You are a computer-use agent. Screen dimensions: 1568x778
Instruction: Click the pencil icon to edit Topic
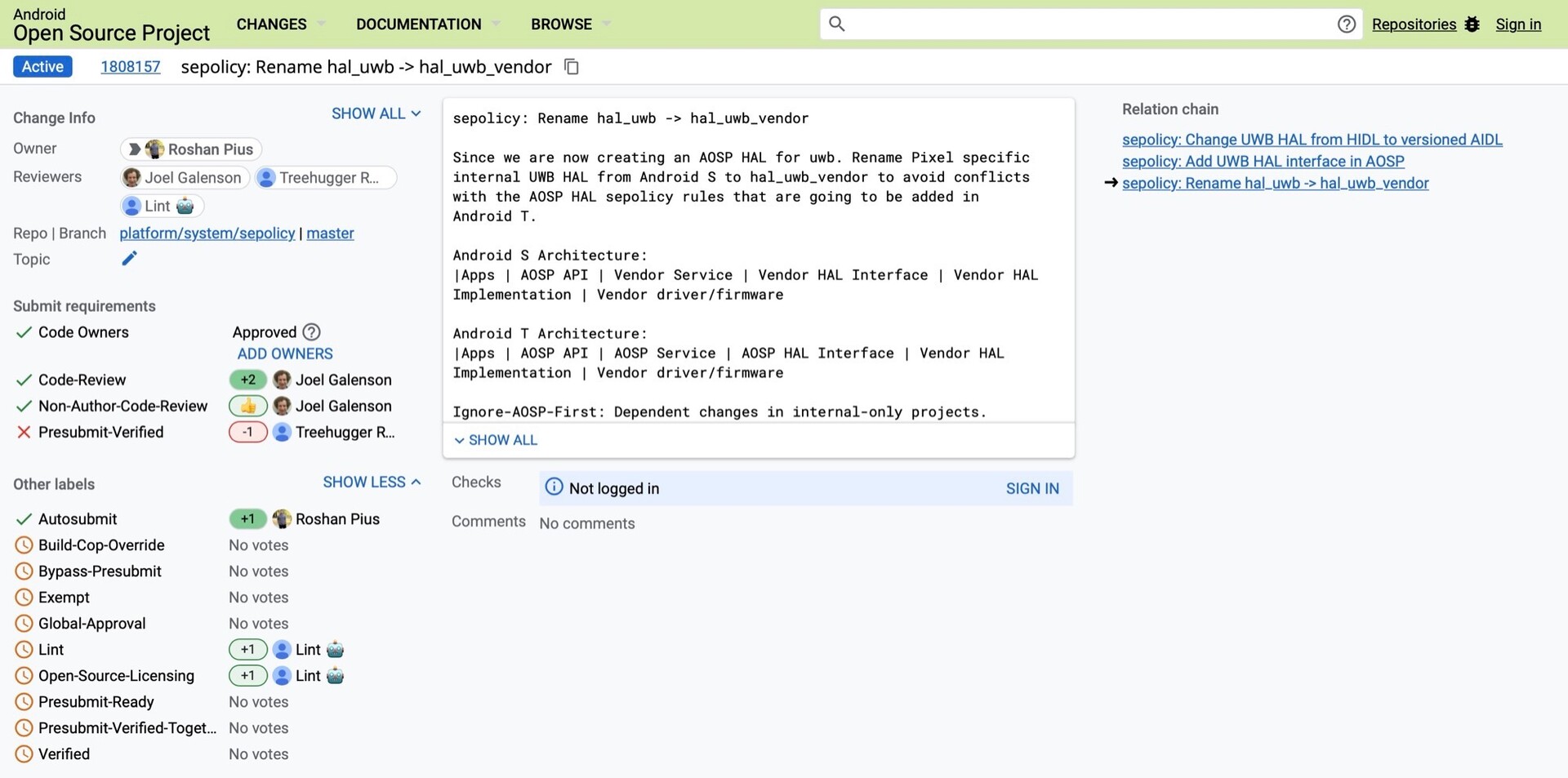[129, 259]
